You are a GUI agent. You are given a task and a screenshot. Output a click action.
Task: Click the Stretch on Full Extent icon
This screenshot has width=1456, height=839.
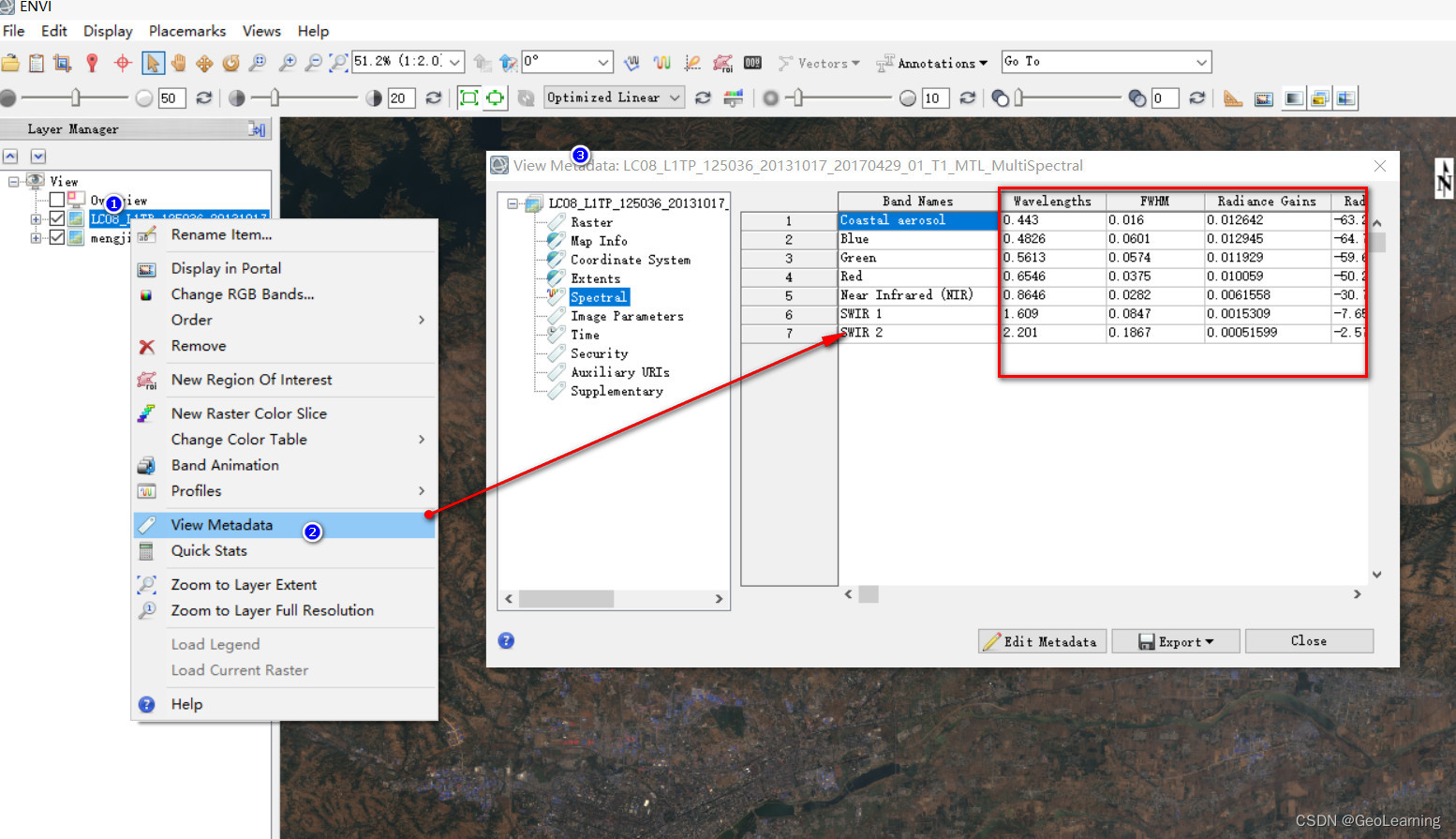tap(468, 97)
